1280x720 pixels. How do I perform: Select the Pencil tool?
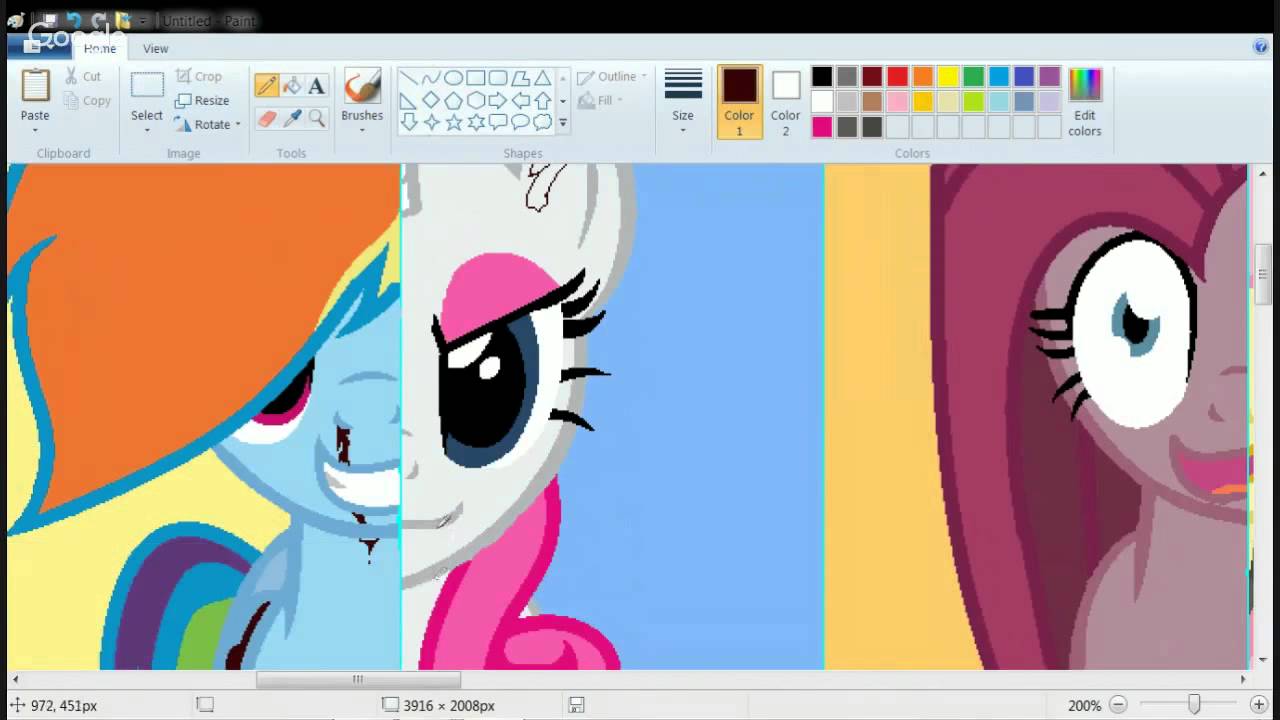(266, 86)
